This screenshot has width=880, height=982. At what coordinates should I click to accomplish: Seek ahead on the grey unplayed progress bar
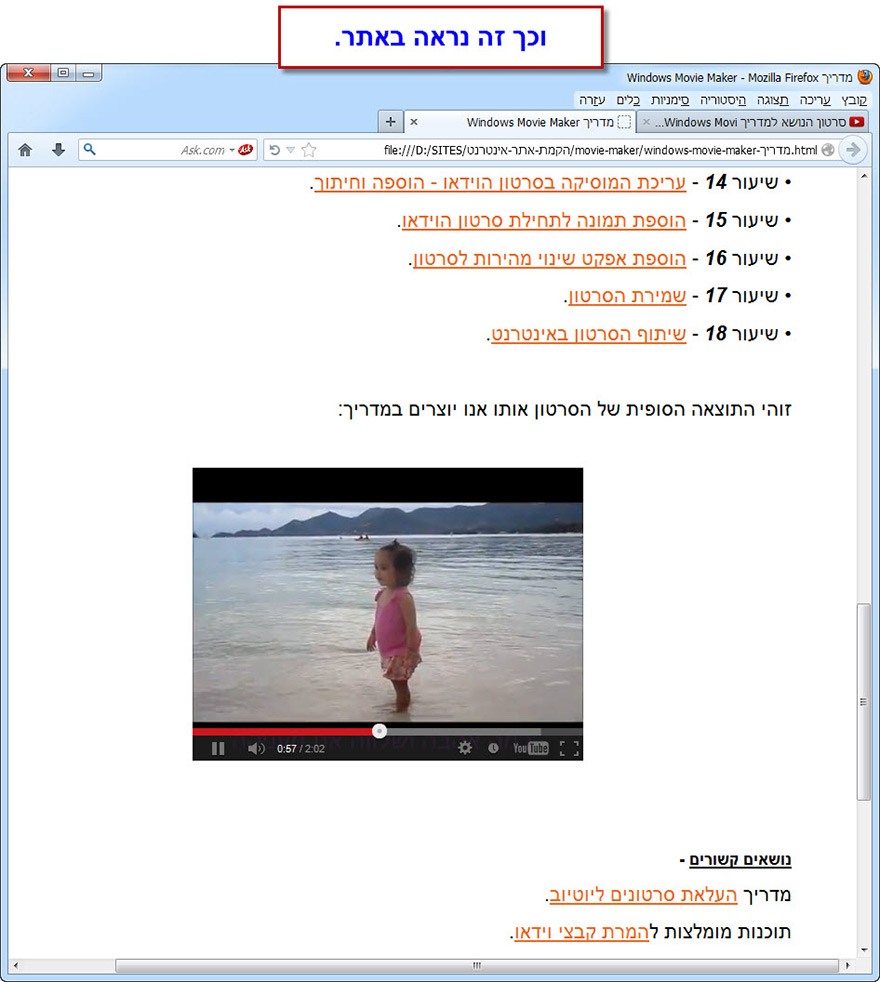463,731
